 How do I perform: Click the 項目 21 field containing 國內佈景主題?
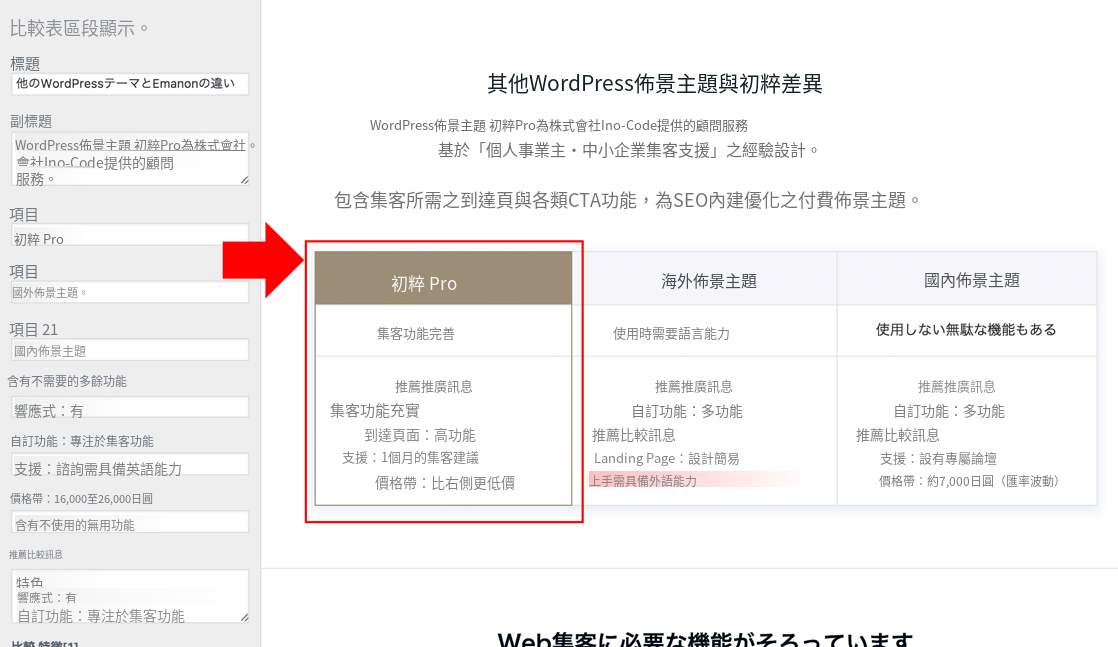pos(130,350)
